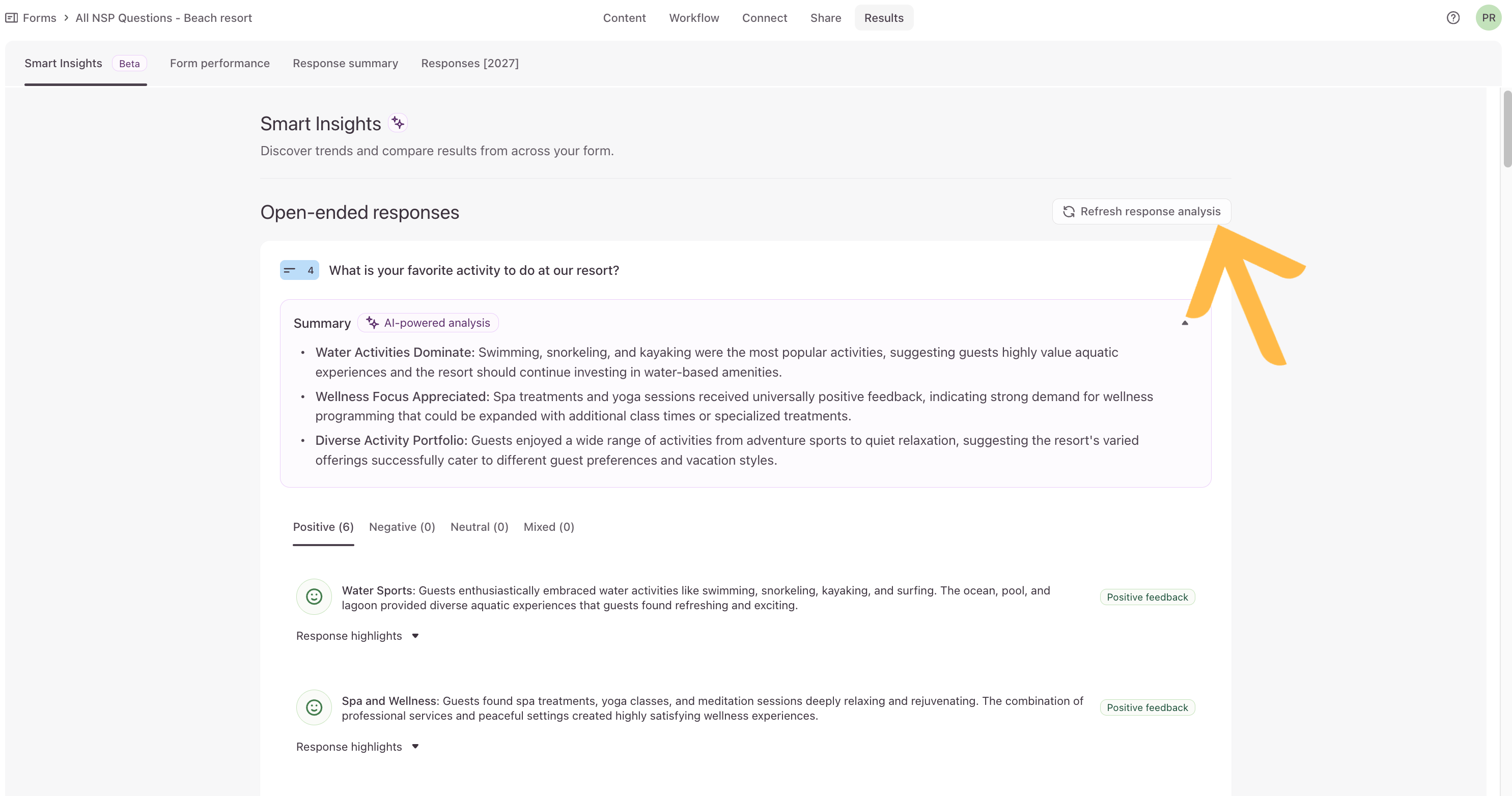
Task: View the Response summary tab
Action: pos(345,63)
